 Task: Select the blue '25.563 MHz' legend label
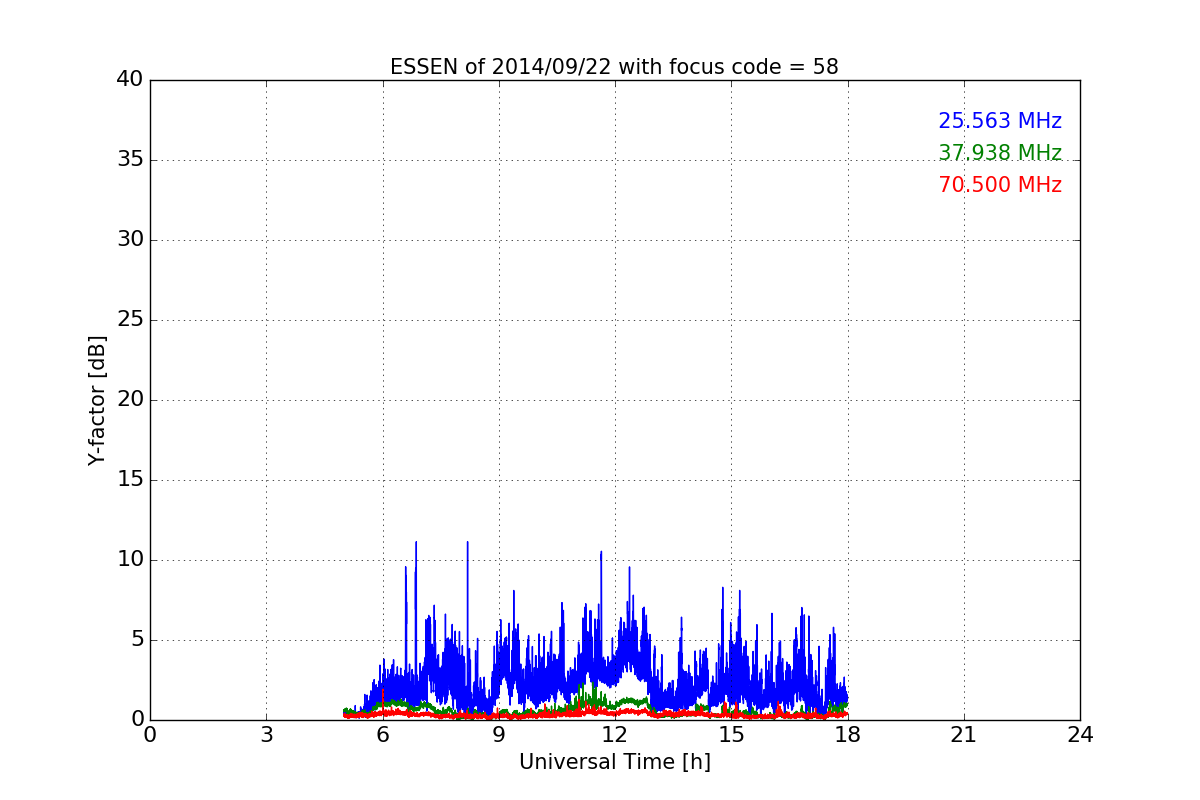coord(1000,121)
